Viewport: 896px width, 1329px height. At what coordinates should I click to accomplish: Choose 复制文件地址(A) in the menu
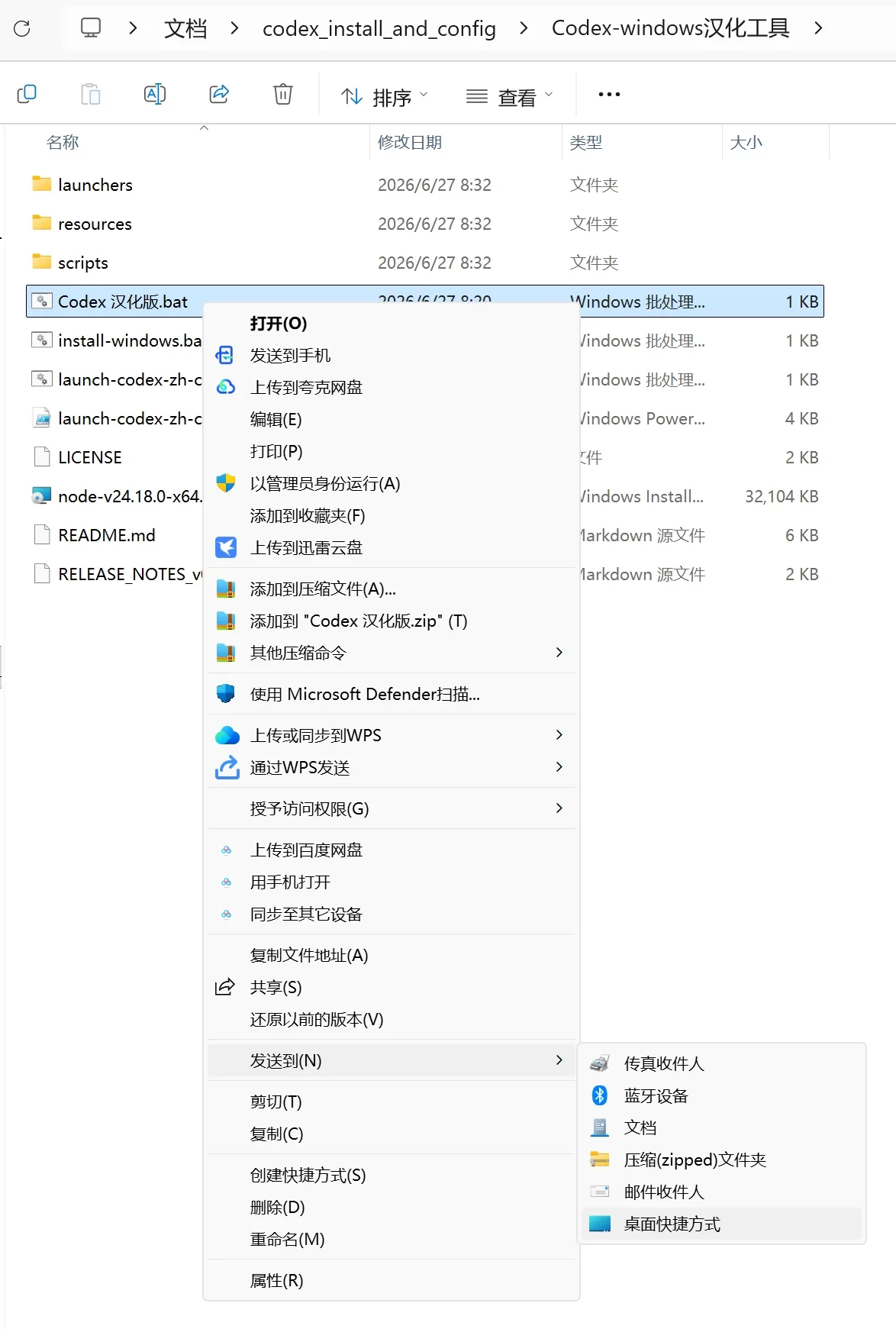pos(392,955)
